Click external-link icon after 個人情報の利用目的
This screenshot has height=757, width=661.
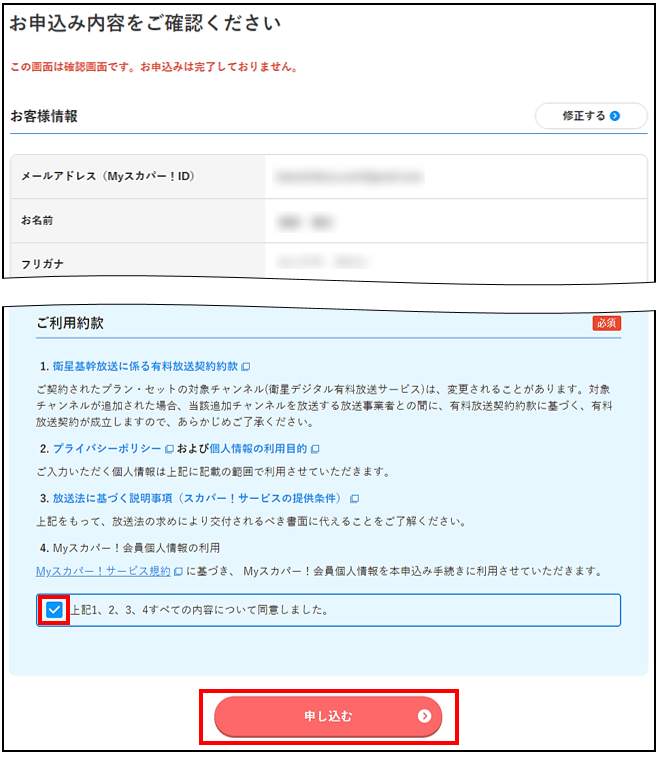point(315,449)
